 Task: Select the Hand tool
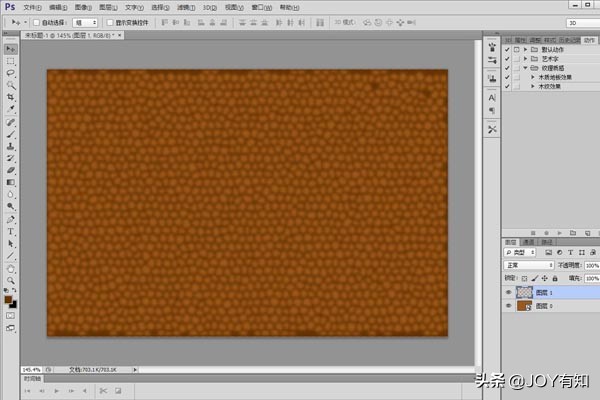point(11,269)
